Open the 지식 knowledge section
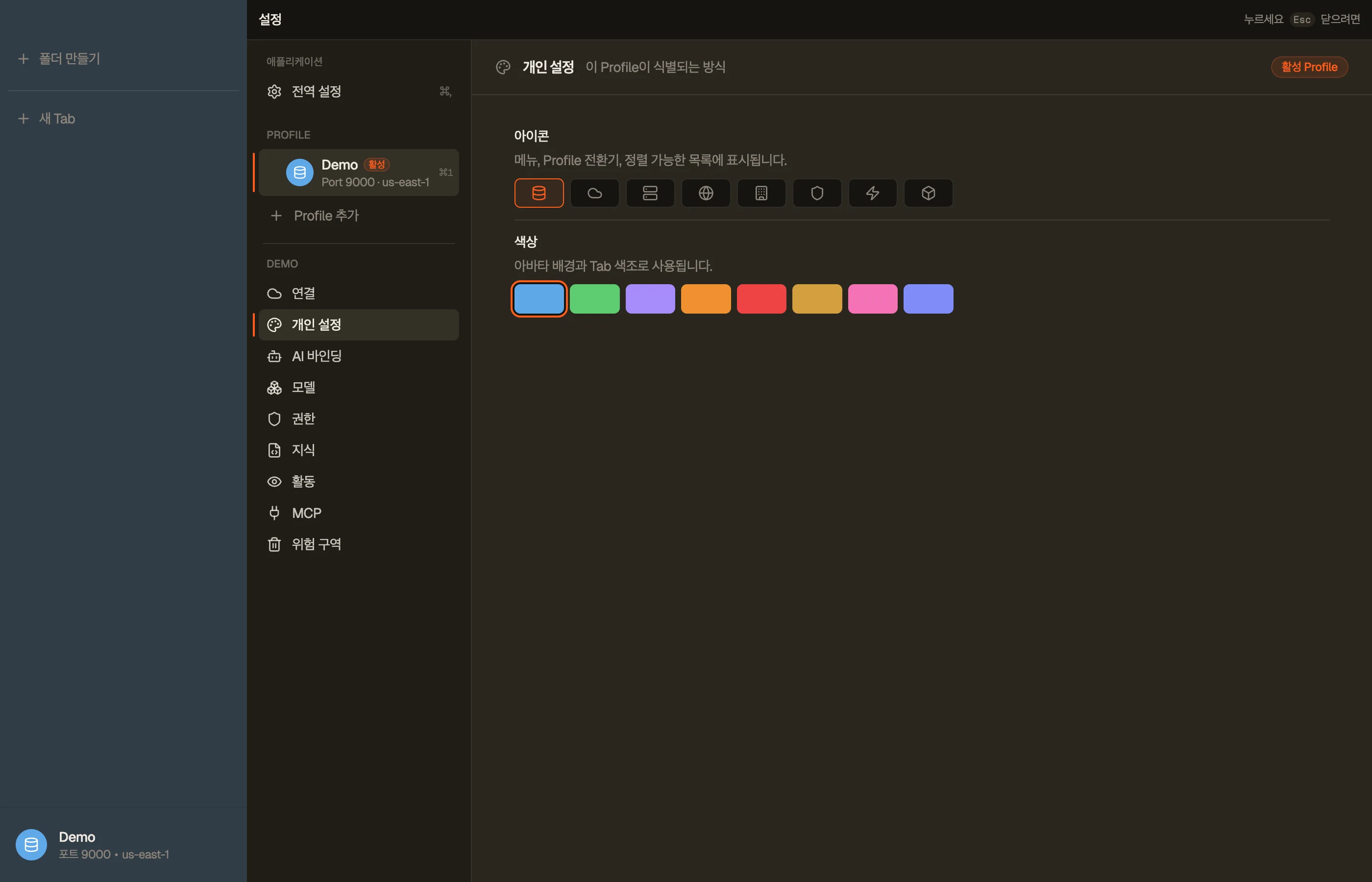 coord(359,450)
